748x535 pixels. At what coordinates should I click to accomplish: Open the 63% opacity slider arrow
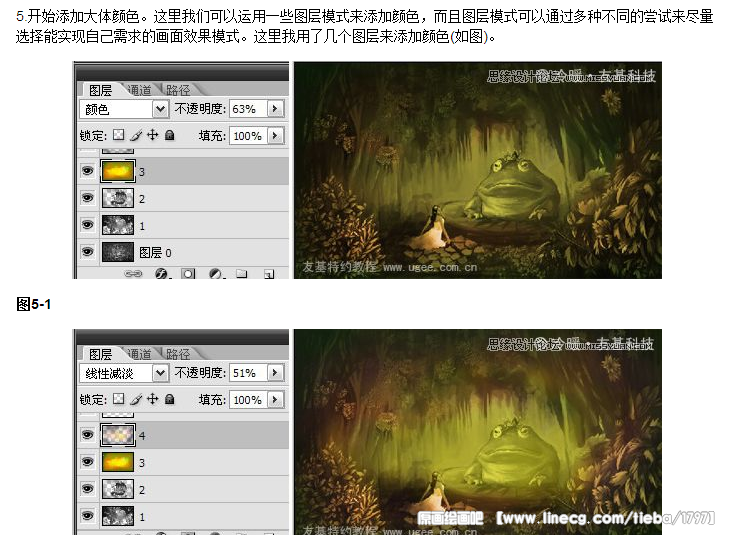pos(275,109)
